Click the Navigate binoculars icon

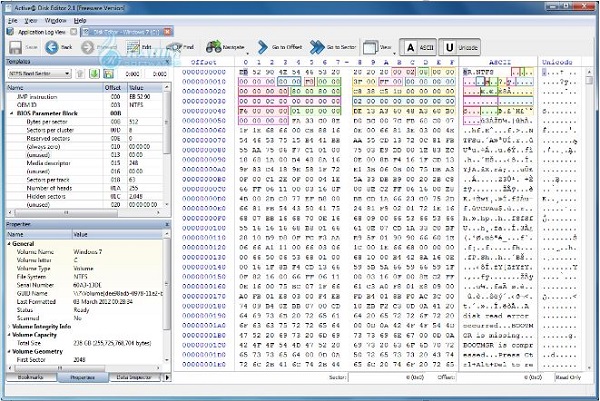pyautogui.click(x=214, y=47)
